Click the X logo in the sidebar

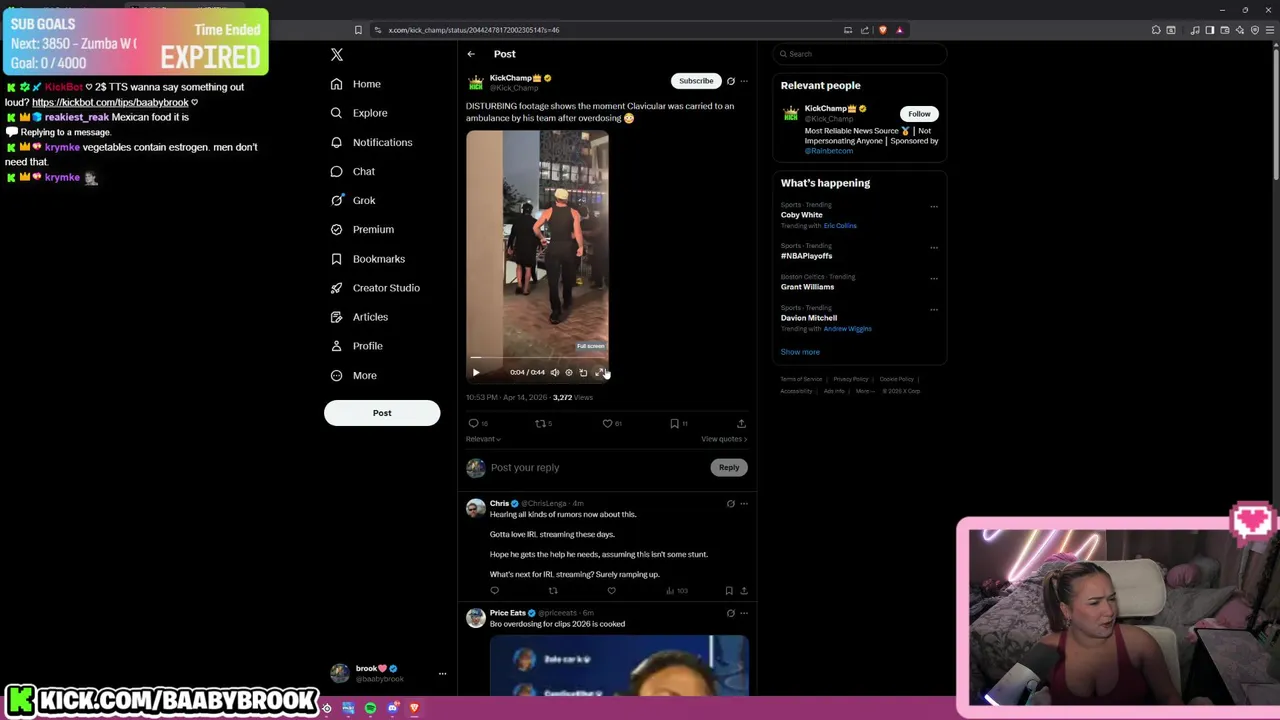coord(337,55)
